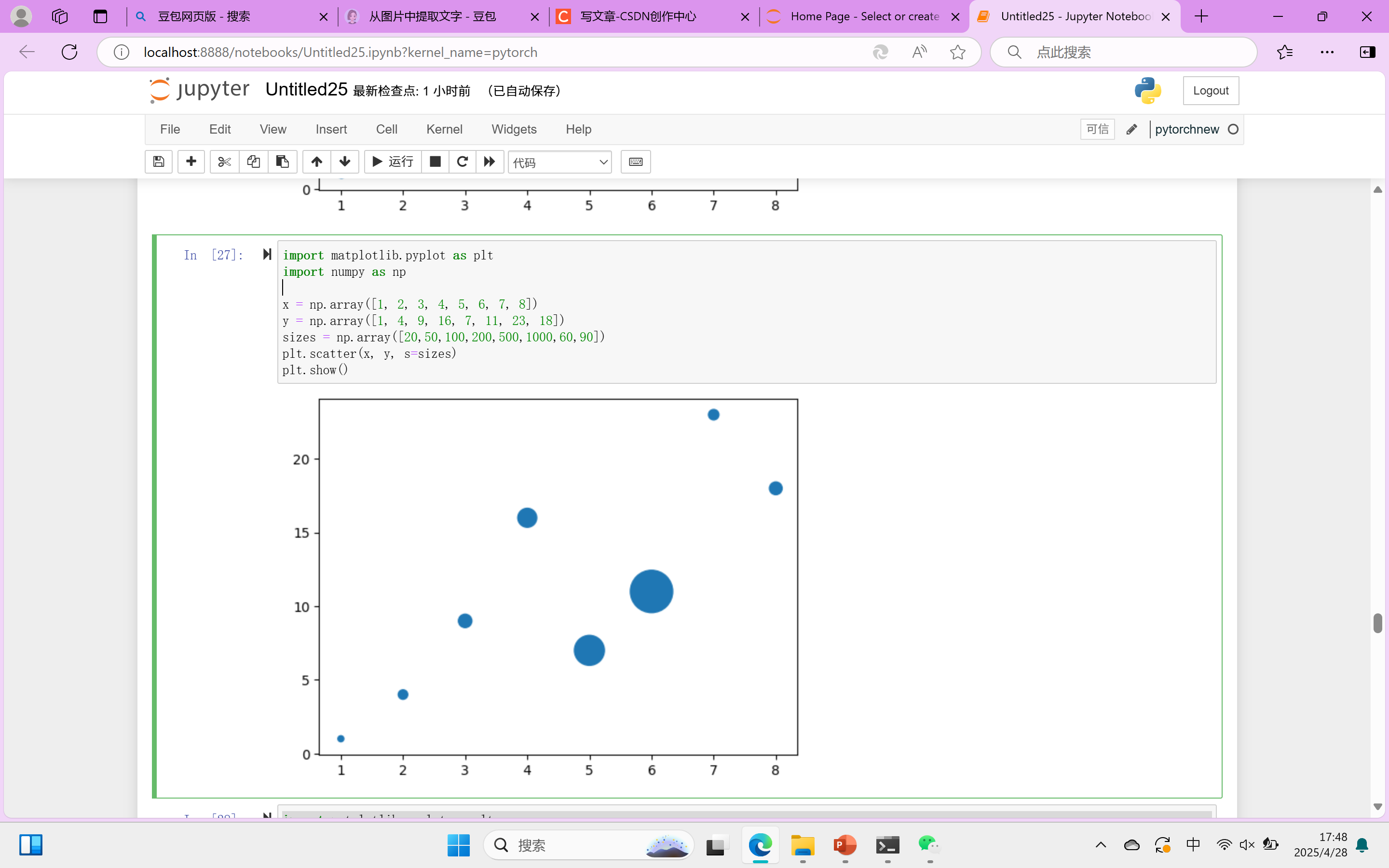The image size is (1389, 868).
Task: Open the command palette keyboard icon
Action: 635,162
